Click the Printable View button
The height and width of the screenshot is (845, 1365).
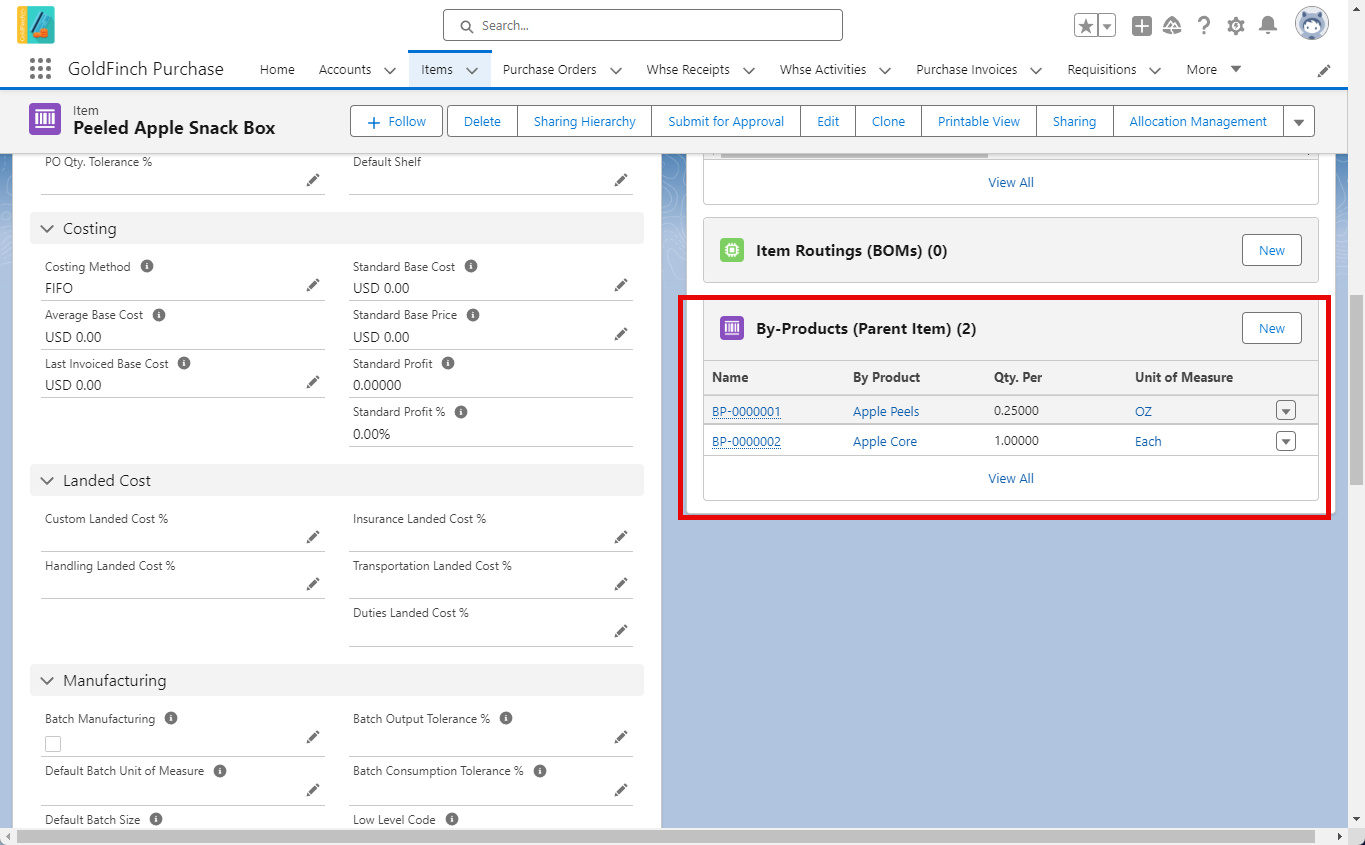[979, 122]
